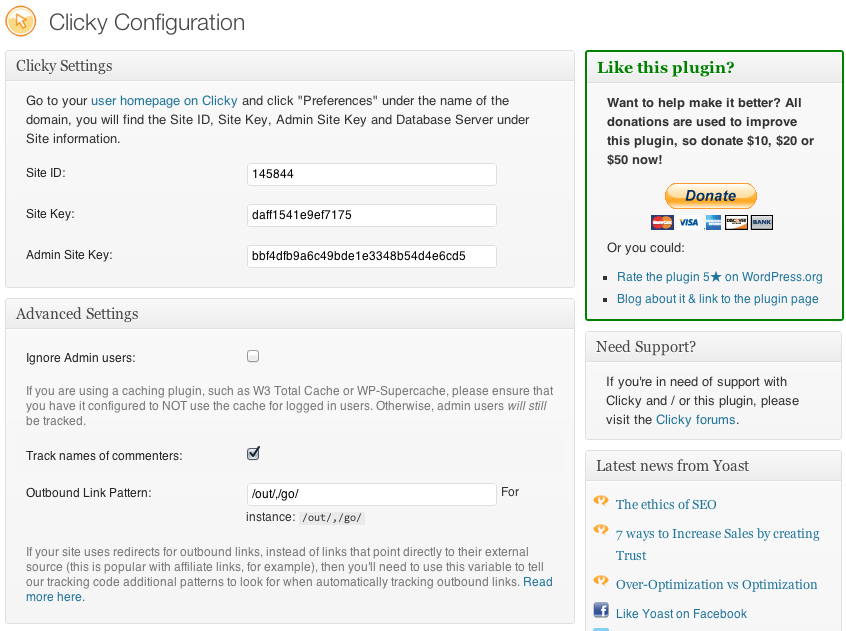This screenshot has height=631, width=846.
Task: Click the Advanced Settings panel header
Action: click(x=290, y=314)
